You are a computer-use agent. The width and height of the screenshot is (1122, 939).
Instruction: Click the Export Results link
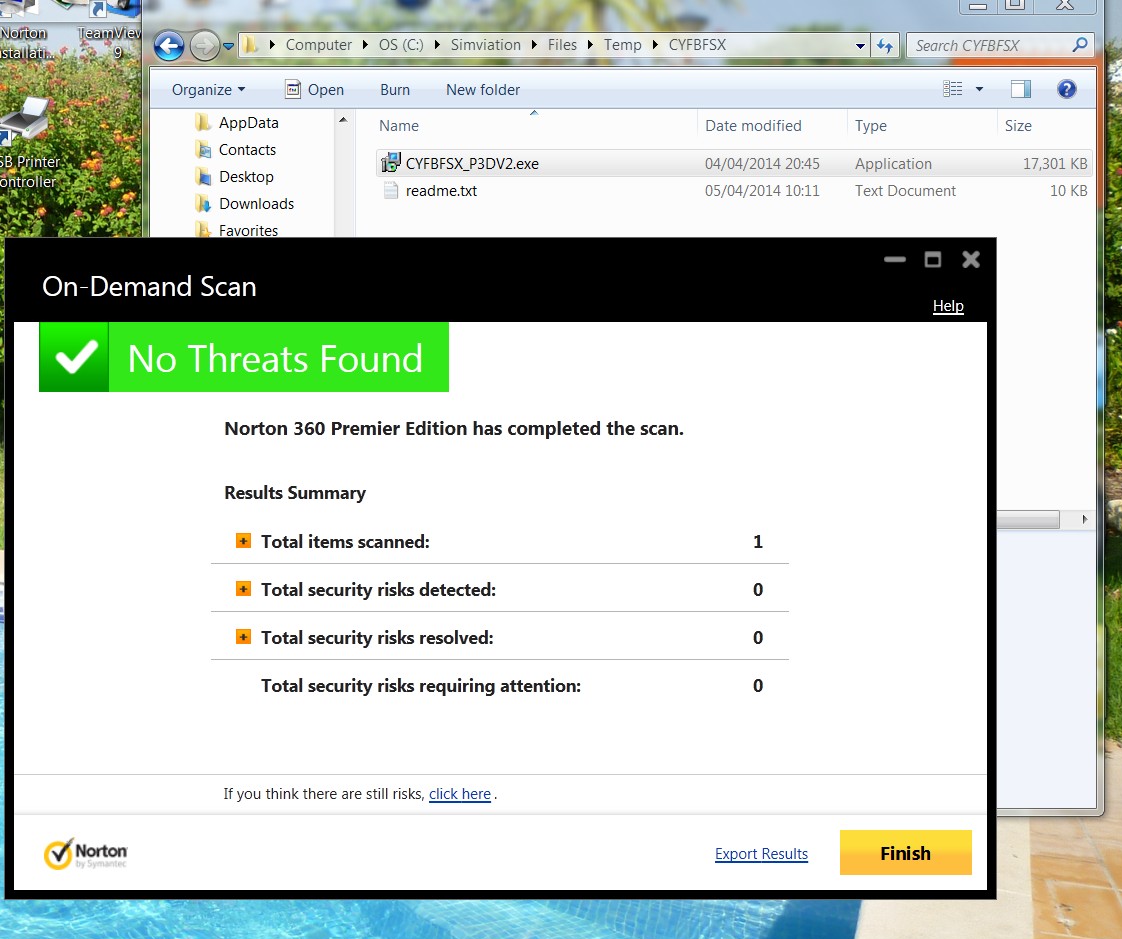point(761,854)
